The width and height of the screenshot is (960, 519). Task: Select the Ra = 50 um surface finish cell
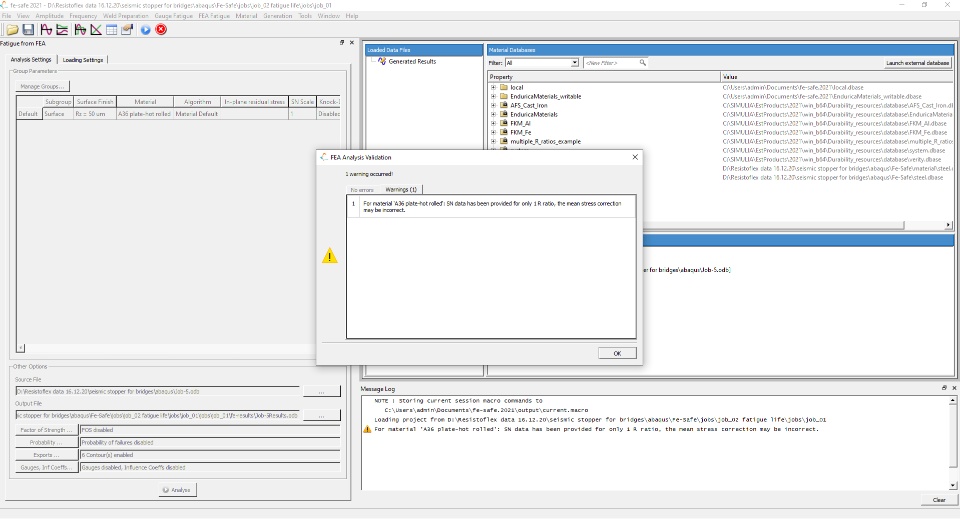[94, 114]
